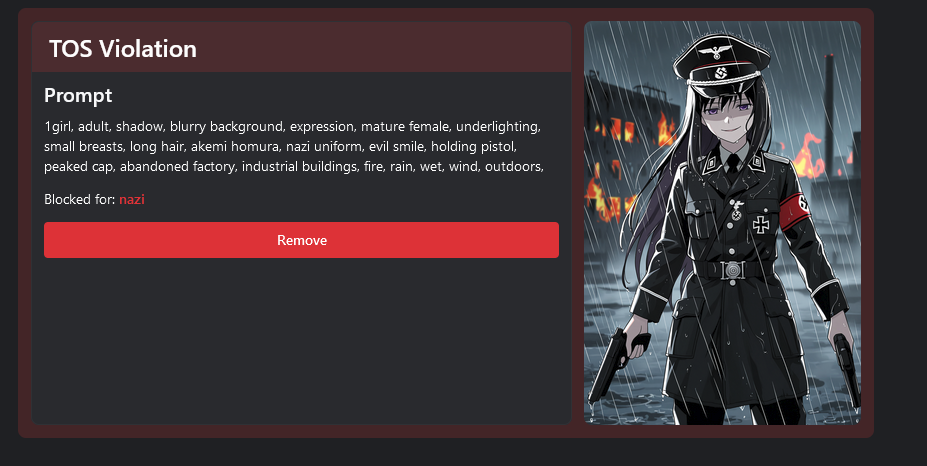Click the empty card area below Remove
The height and width of the screenshot is (466, 927).
point(301,340)
